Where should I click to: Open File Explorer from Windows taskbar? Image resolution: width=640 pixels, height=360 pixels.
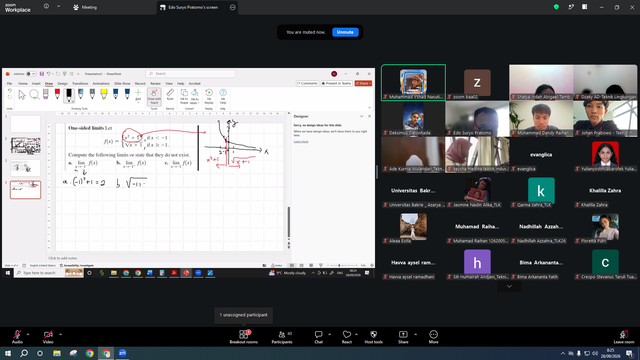tap(57, 353)
